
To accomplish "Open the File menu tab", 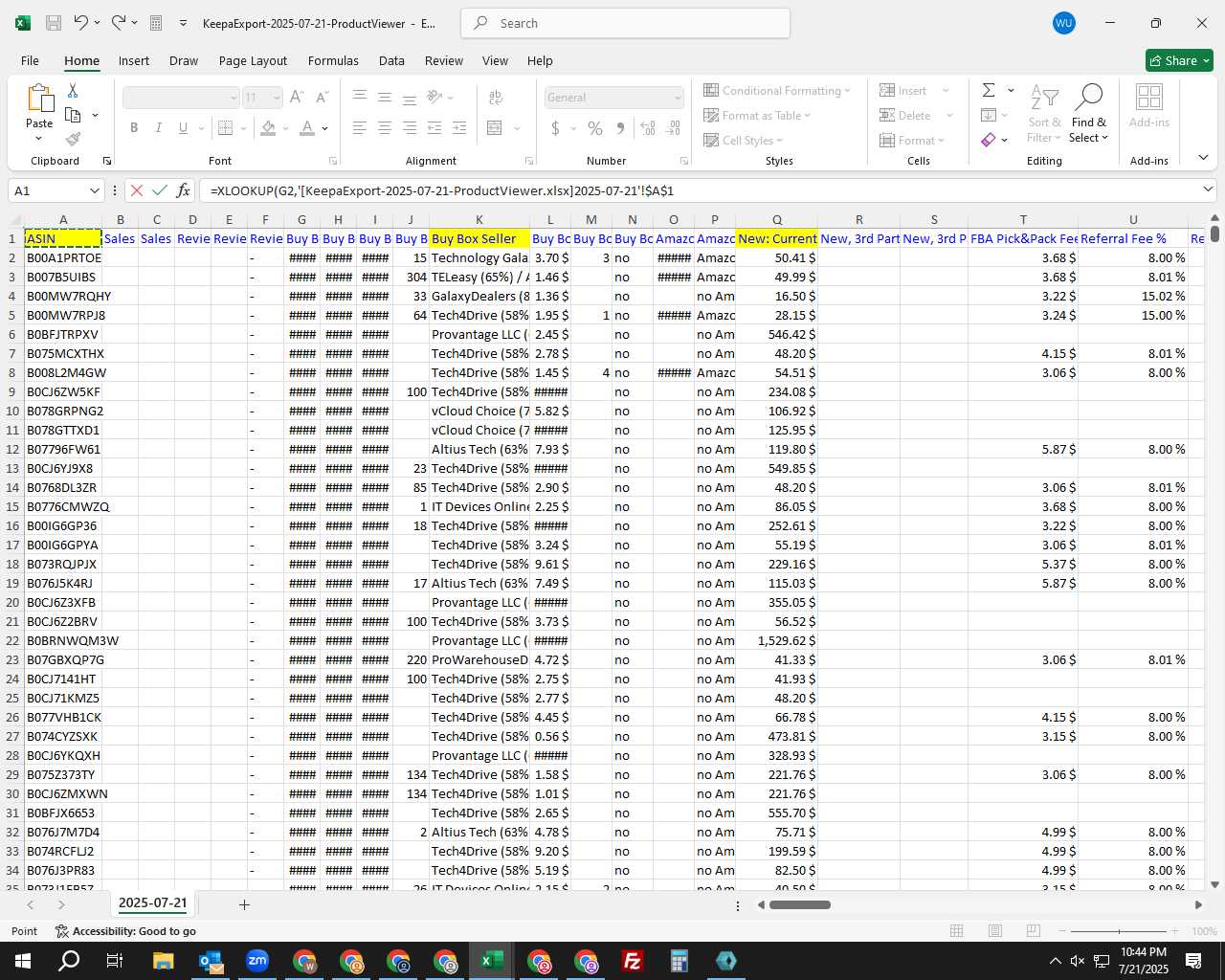I will (x=30, y=60).
